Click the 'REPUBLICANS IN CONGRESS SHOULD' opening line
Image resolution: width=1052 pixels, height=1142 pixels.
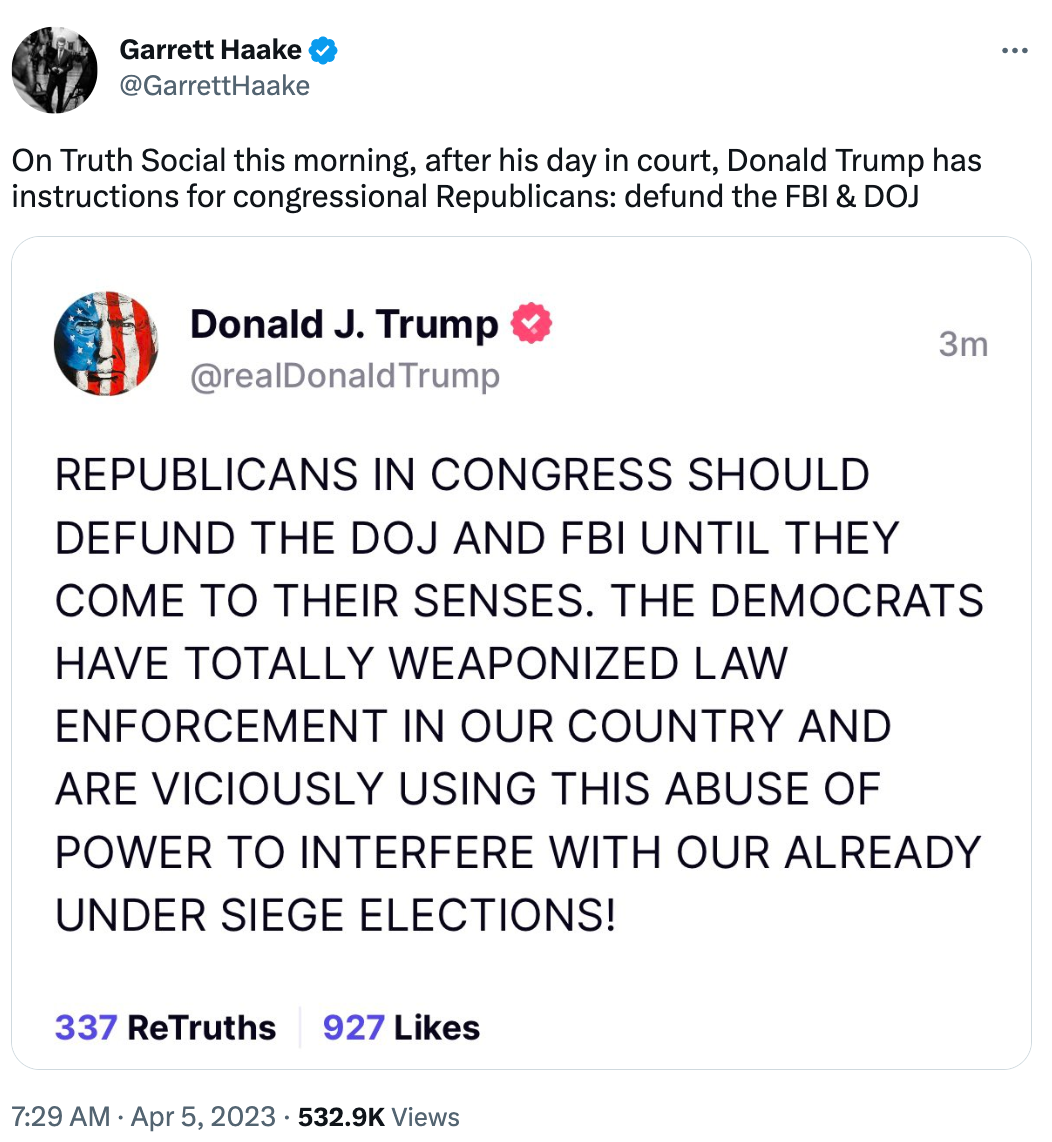(x=461, y=475)
